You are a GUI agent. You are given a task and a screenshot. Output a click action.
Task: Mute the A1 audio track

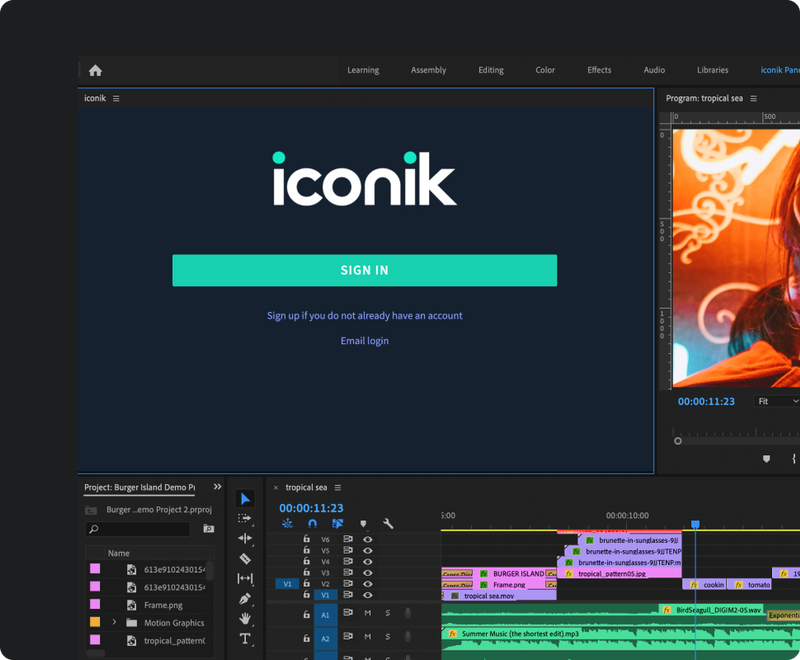(x=367, y=613)
